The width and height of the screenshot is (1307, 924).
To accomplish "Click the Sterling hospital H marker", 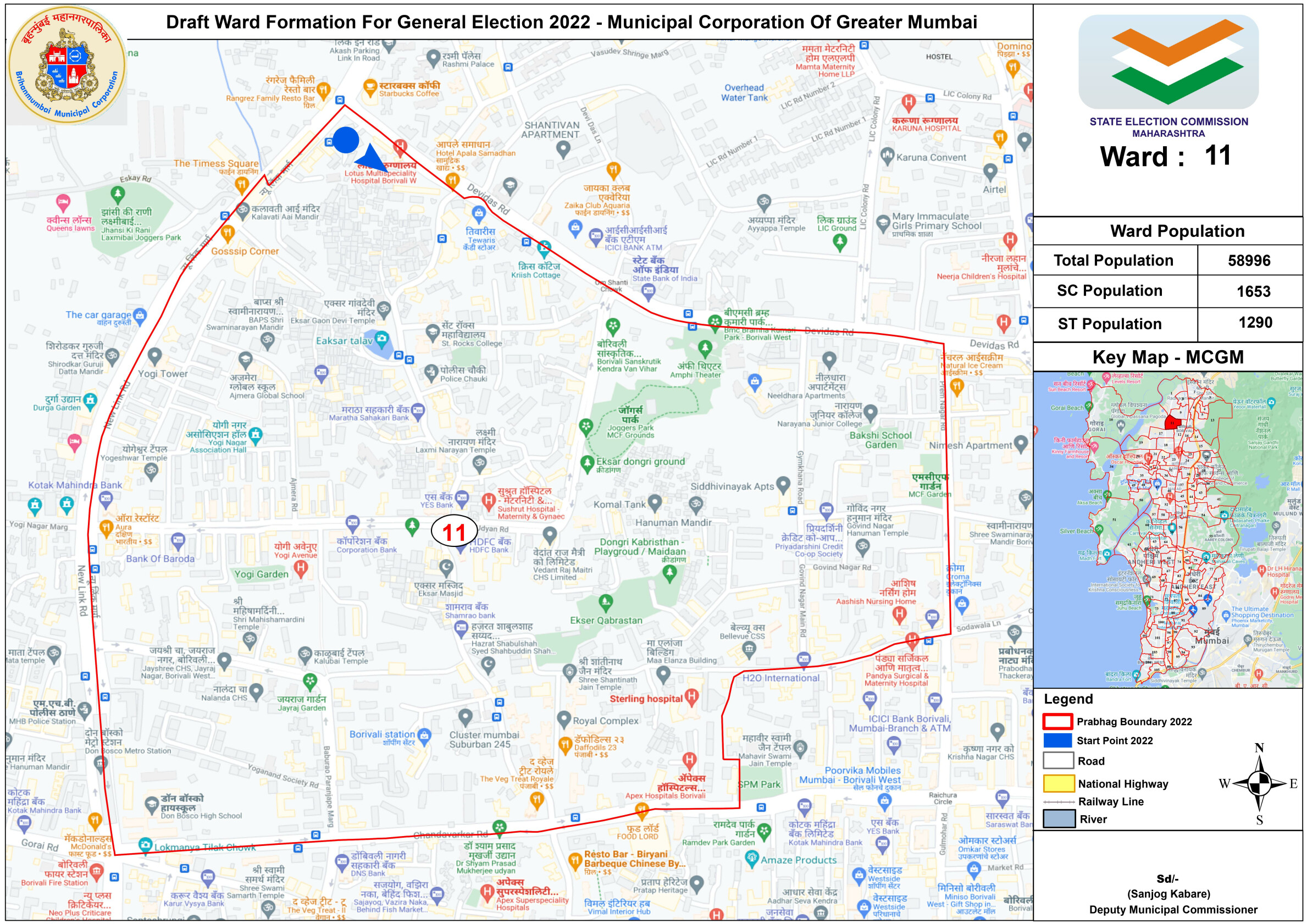I will (x=691, y=696).
